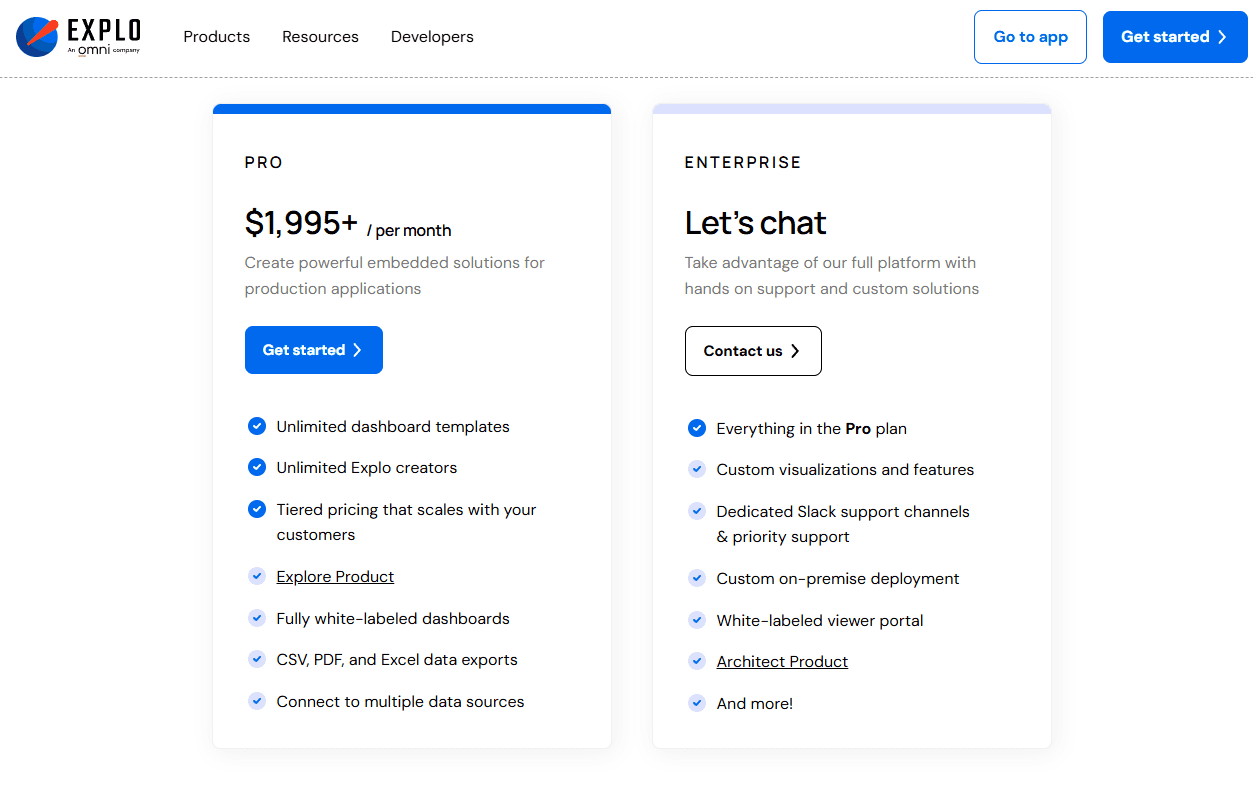Click checkmark beside And more!

pos(697,703)
